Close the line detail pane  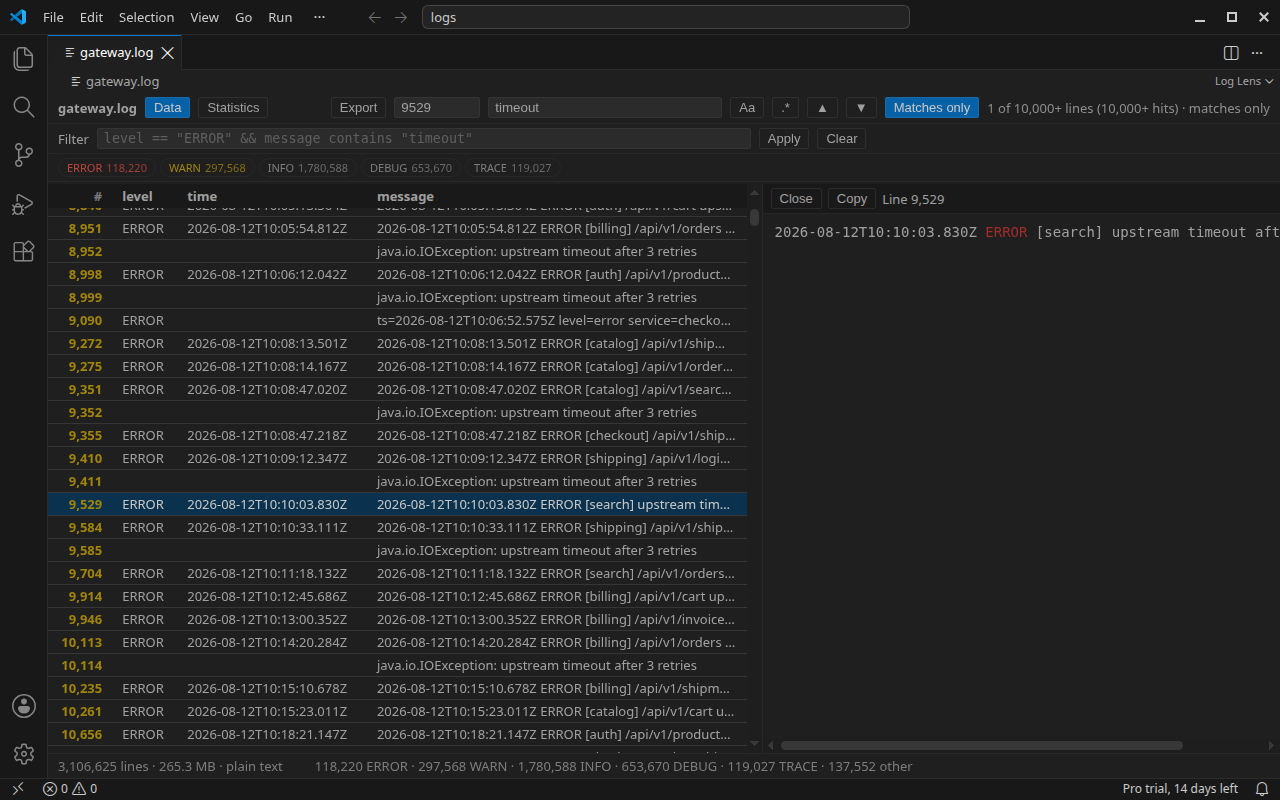coord(796,199)
